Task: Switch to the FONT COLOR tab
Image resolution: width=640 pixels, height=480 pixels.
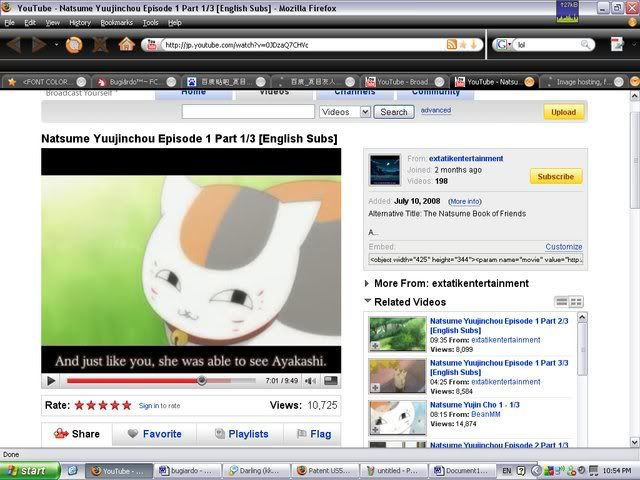Action: [46, 82]
